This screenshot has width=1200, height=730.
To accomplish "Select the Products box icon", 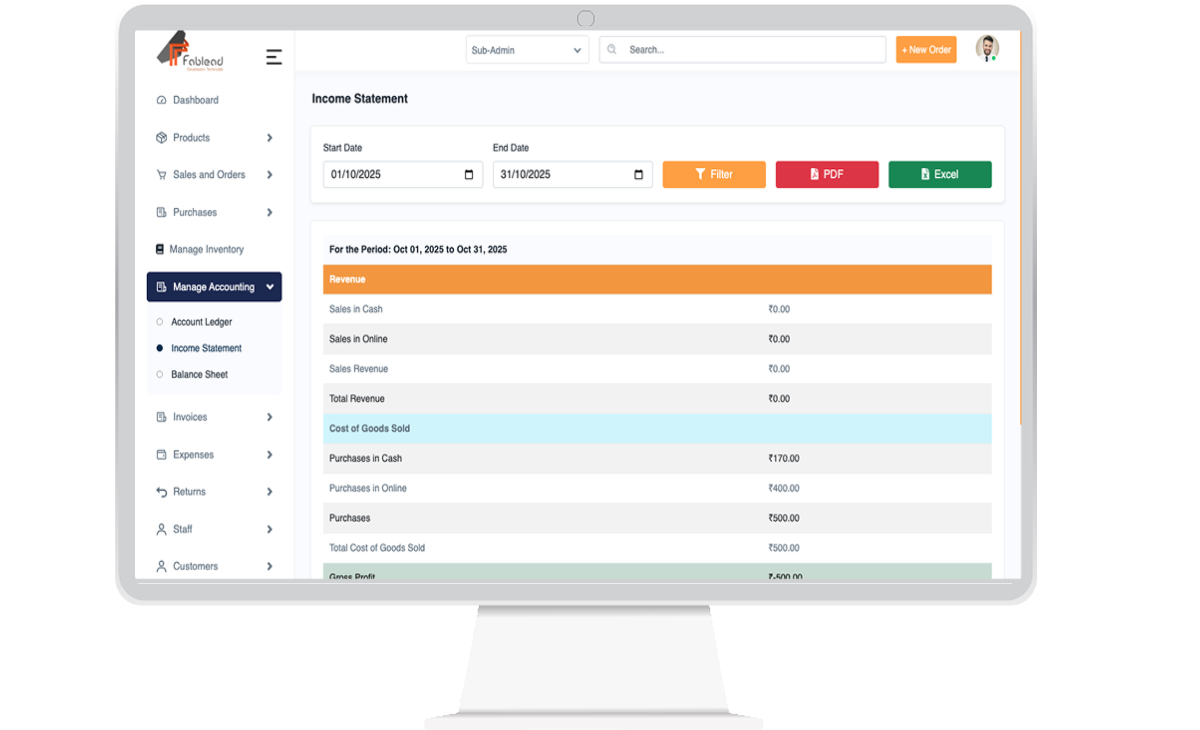I will (x=162, y=137).
